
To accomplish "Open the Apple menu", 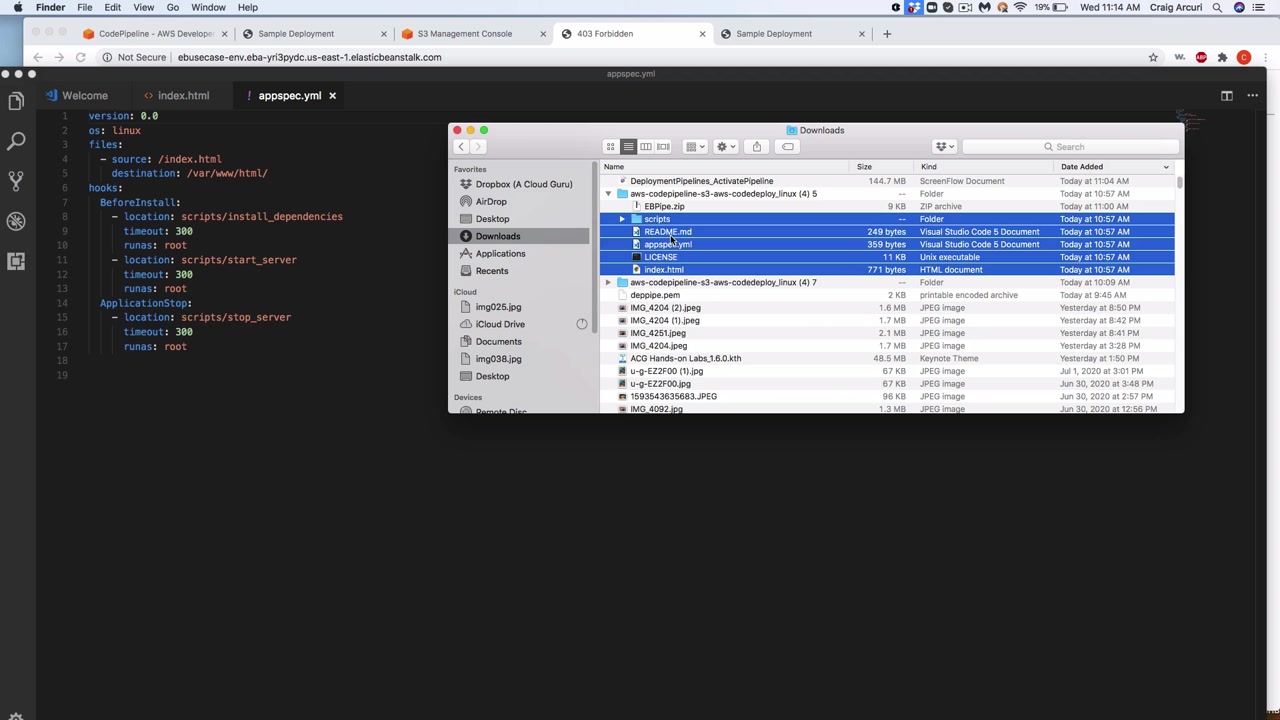I will (18, 7).
